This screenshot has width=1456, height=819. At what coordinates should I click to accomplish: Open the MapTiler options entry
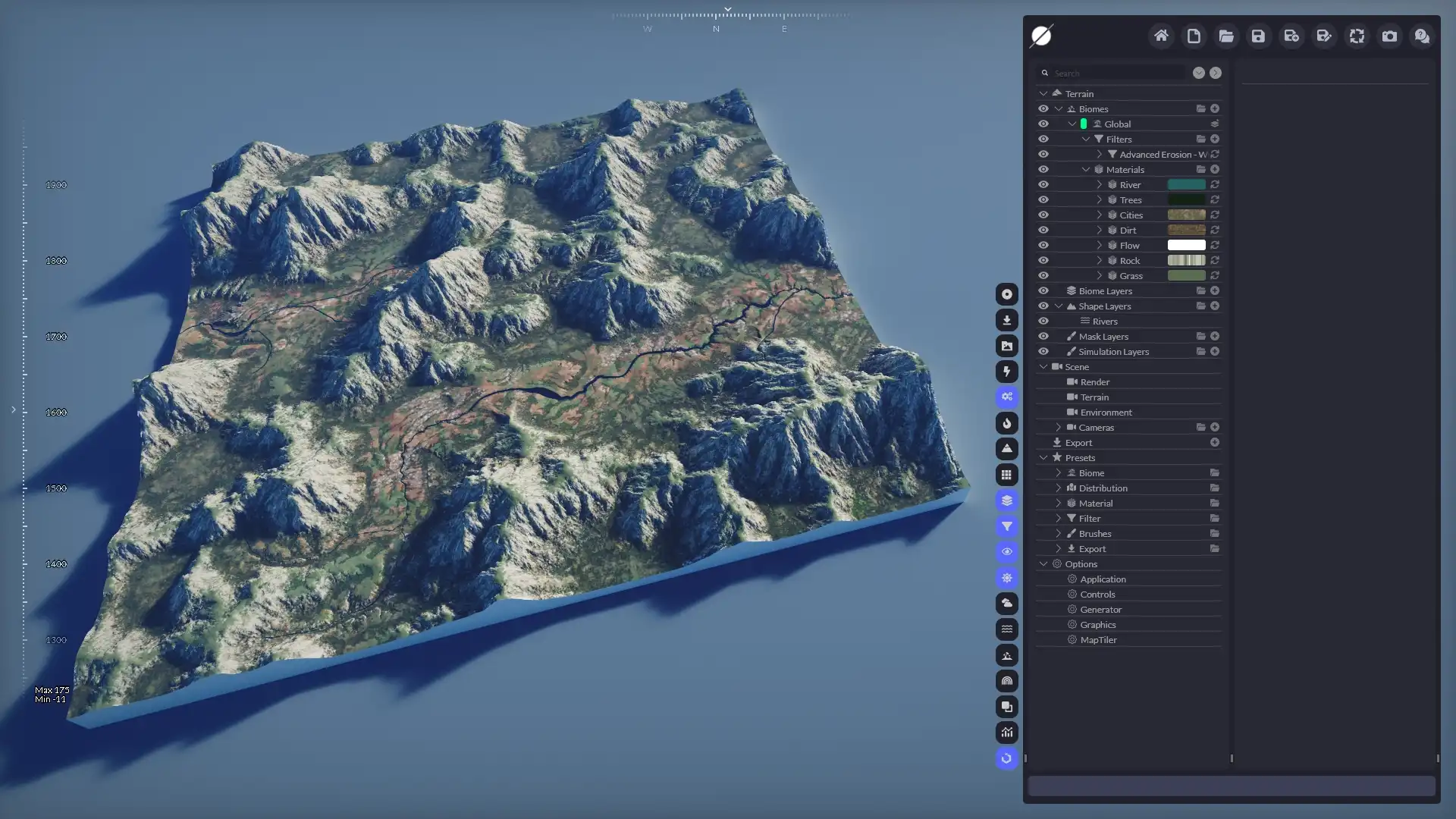(1097, 639)
